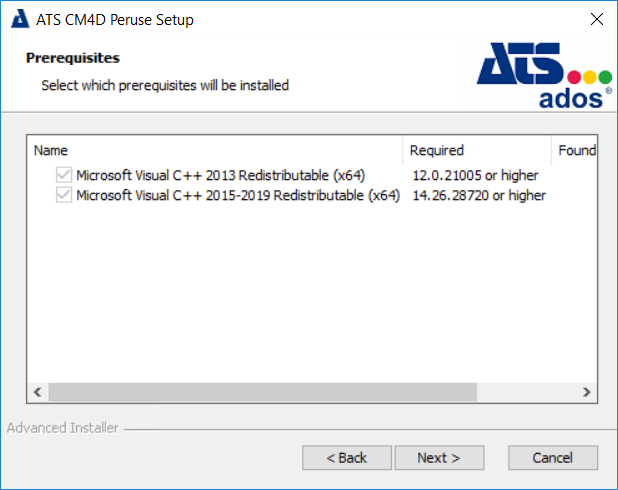Viewport: 618px width, 490px height.
Task: Toggle Visual C++ 2013 Redistributable checkbox
Action: (64, 176)
